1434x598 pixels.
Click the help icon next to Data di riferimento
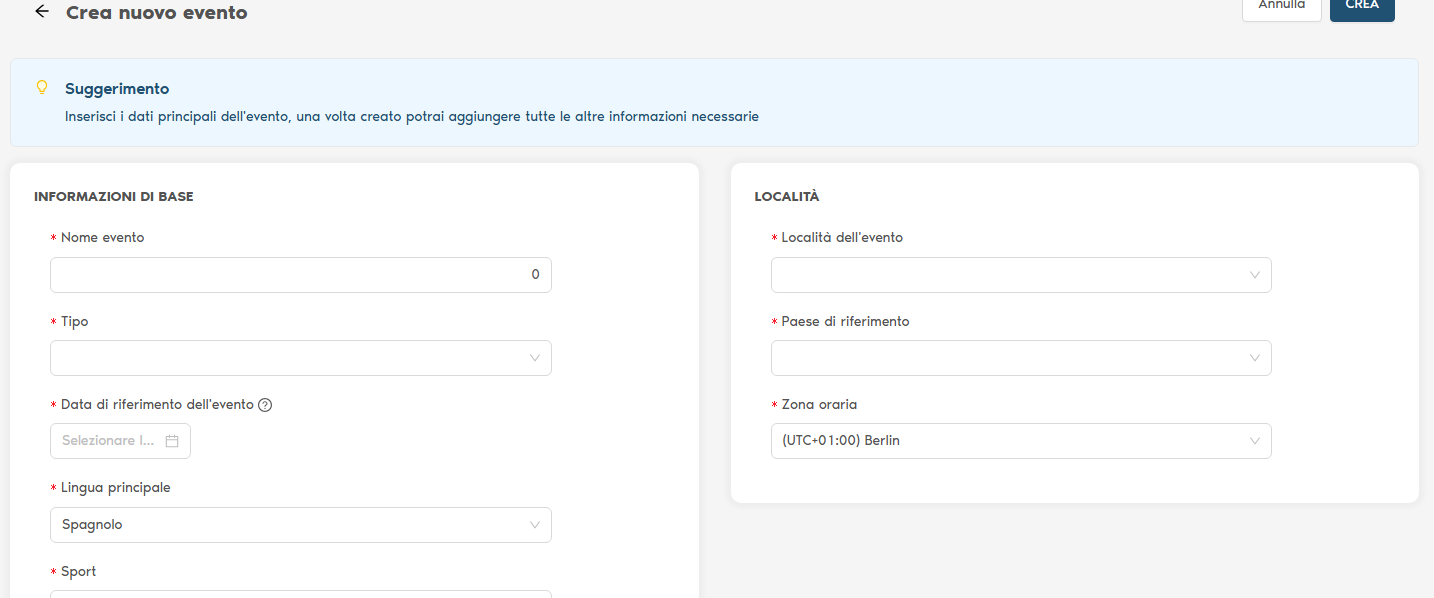tap(265, 405)
